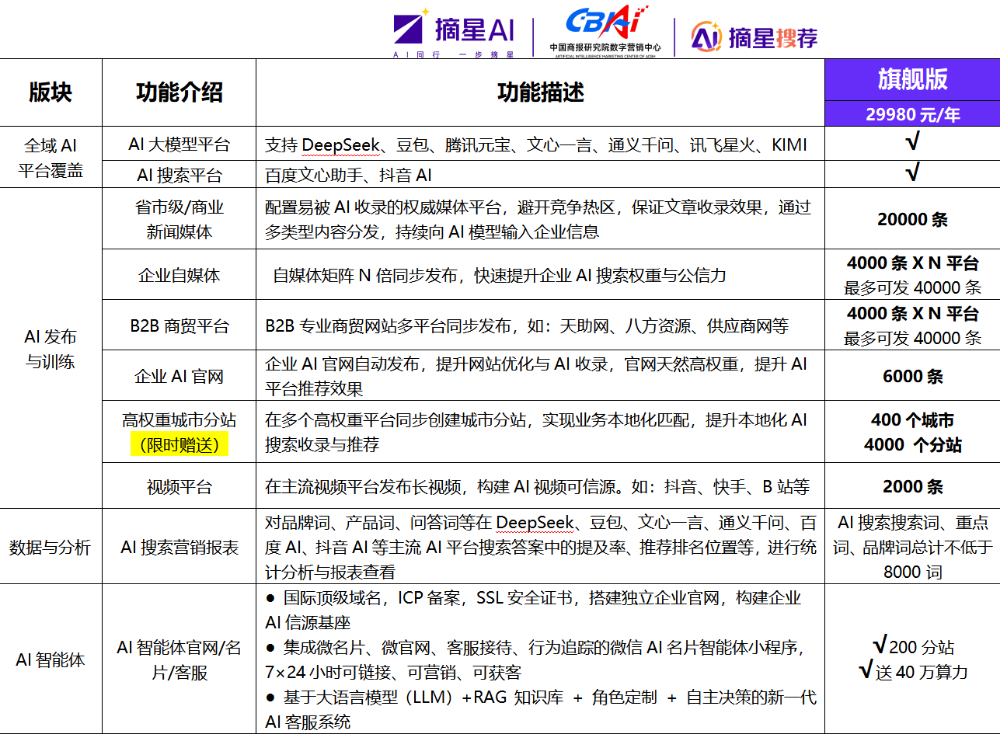Select the B2B商贸平台 cell
1000x734 pixels.
tap(179, 326)
